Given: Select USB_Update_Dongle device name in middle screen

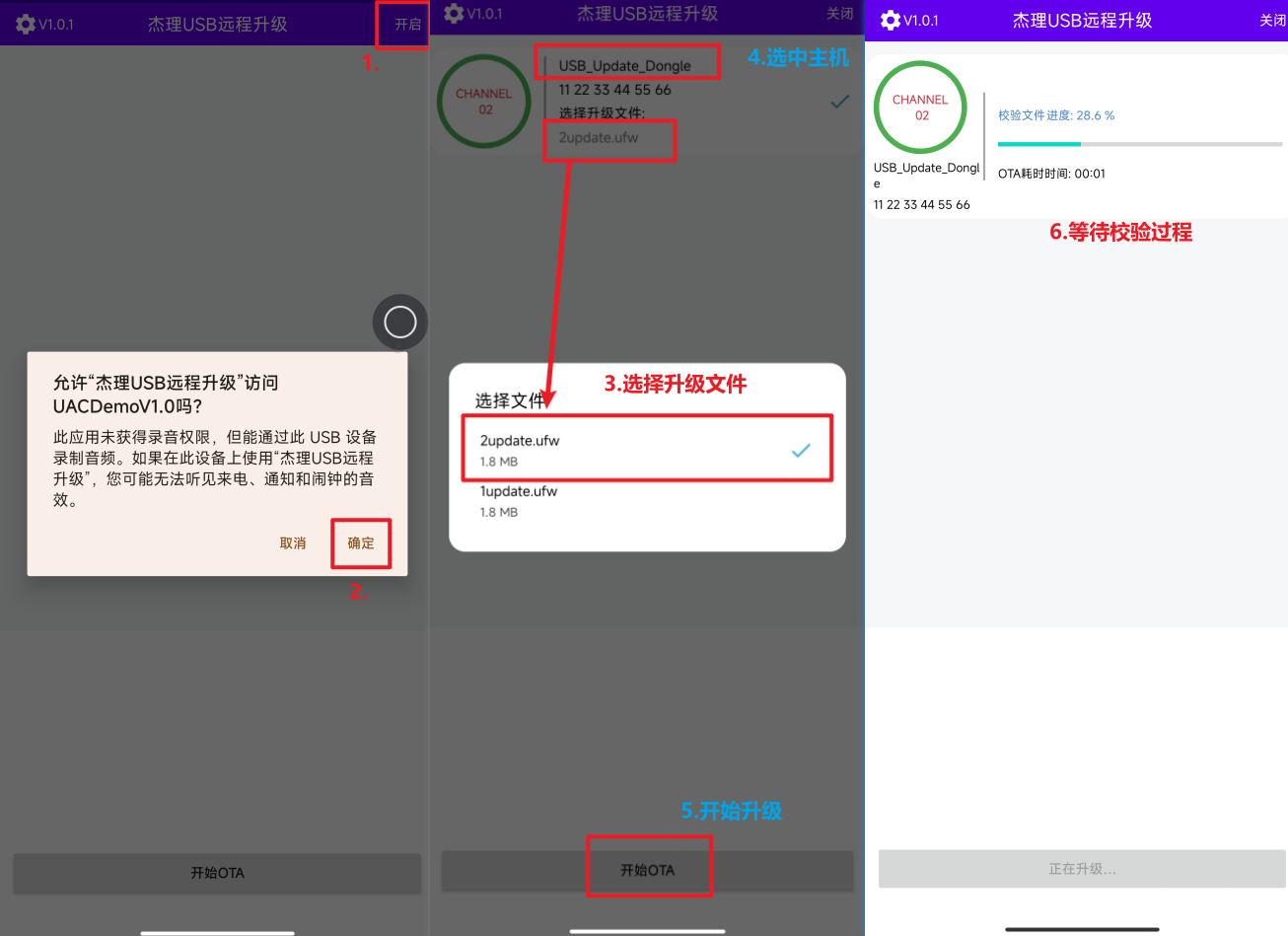Looking at the screenshot, I should [x=624, y=66].
